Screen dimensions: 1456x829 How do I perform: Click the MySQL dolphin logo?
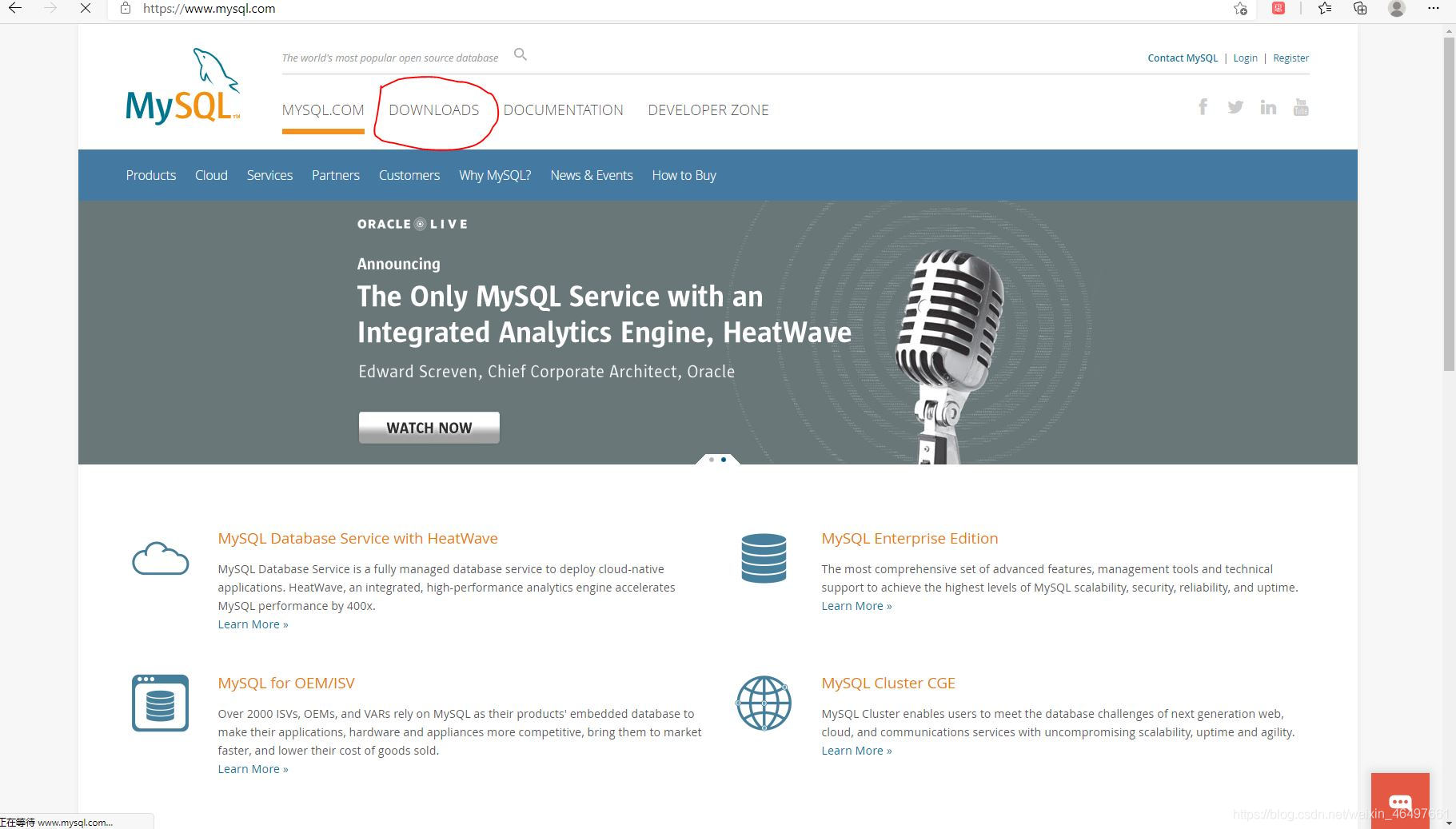pos(182,86)
